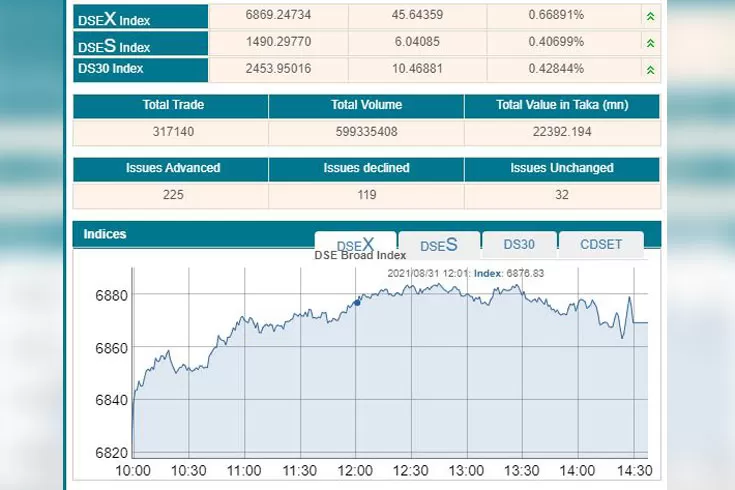735x490 pixels.
Task: Click y-axis label 6880
Action: tap(111, 295)
